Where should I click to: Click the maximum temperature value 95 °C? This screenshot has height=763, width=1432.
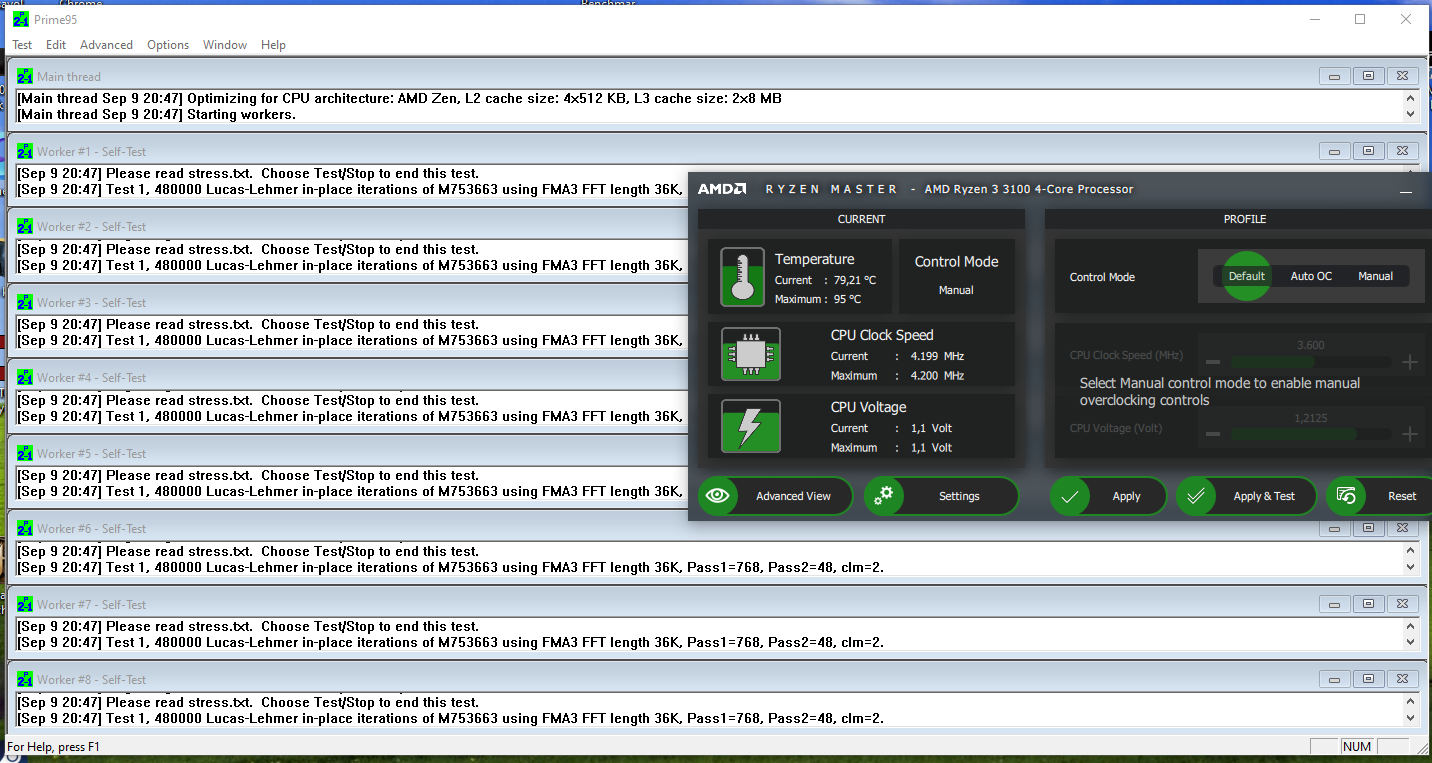point(847,299)
